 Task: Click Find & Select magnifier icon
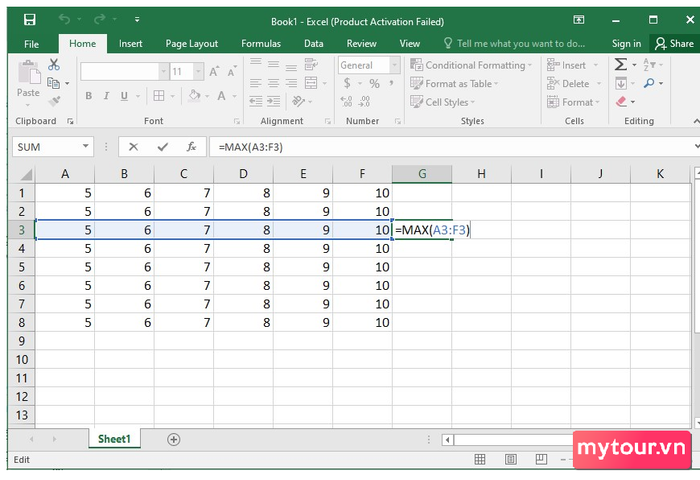coord(649,83)
